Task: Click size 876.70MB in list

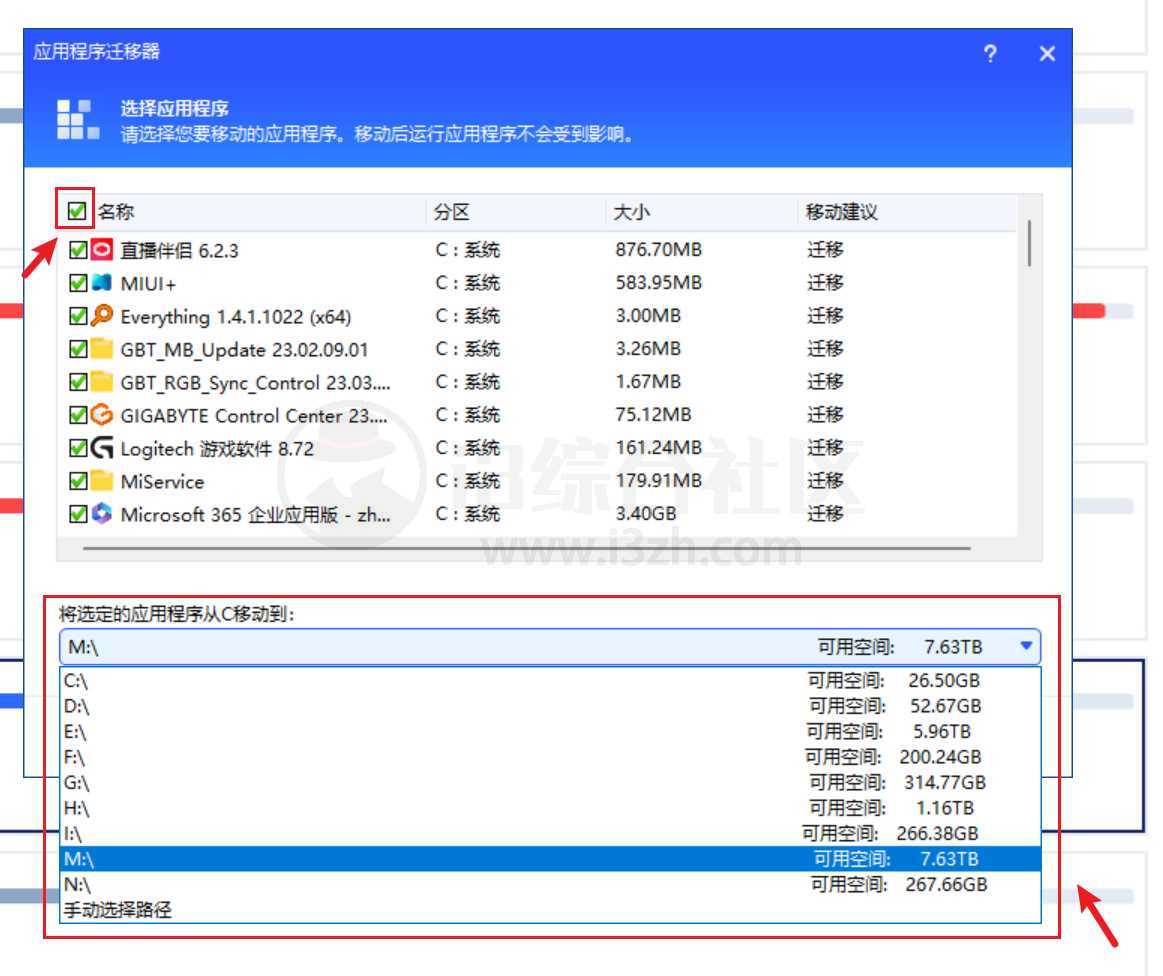Action: [658, 249]
